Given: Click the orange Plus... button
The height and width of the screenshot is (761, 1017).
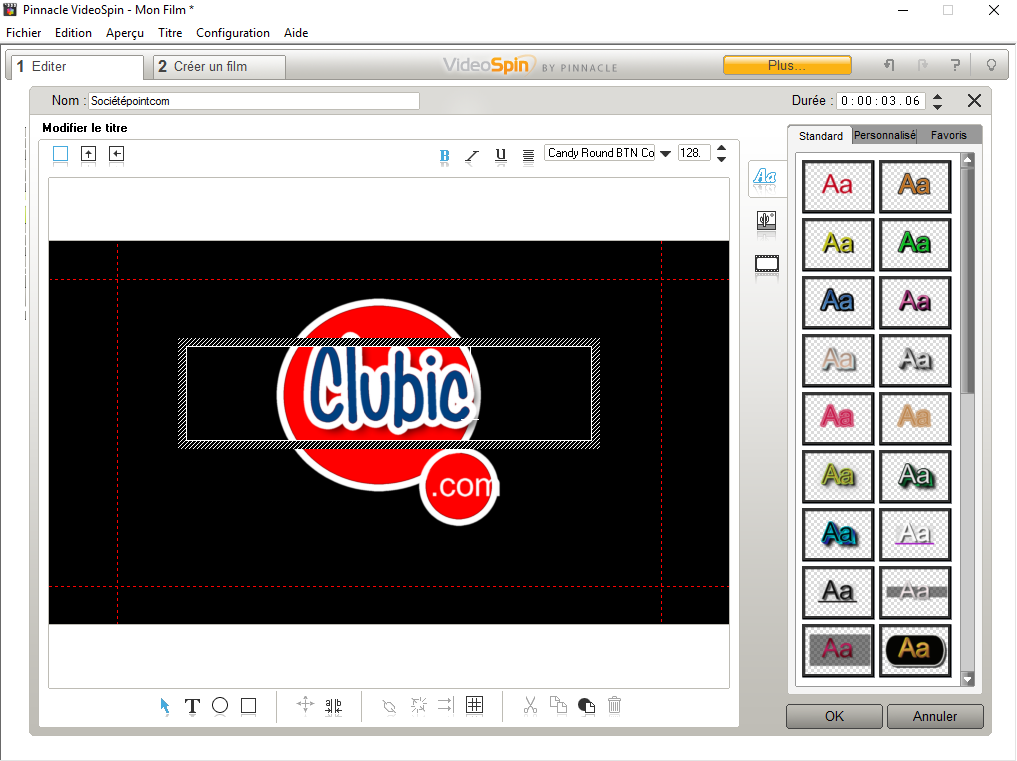Looking at the screenshot, I should click(787, 65).
